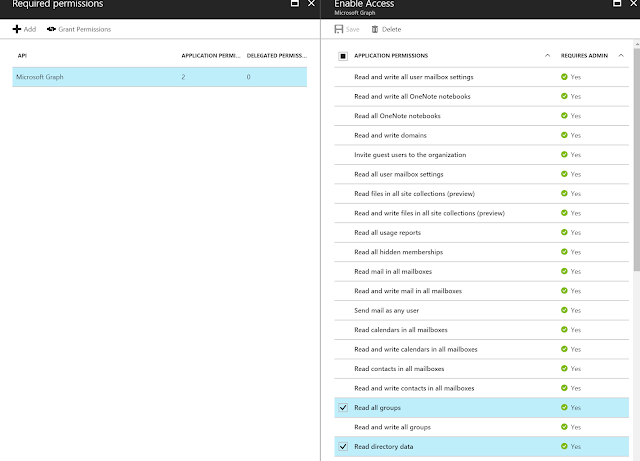Image resolution: width=640 pixels, height=461 pixels.
Task: Uncheck the Read all groups checkbox
Action: [344, 408]
